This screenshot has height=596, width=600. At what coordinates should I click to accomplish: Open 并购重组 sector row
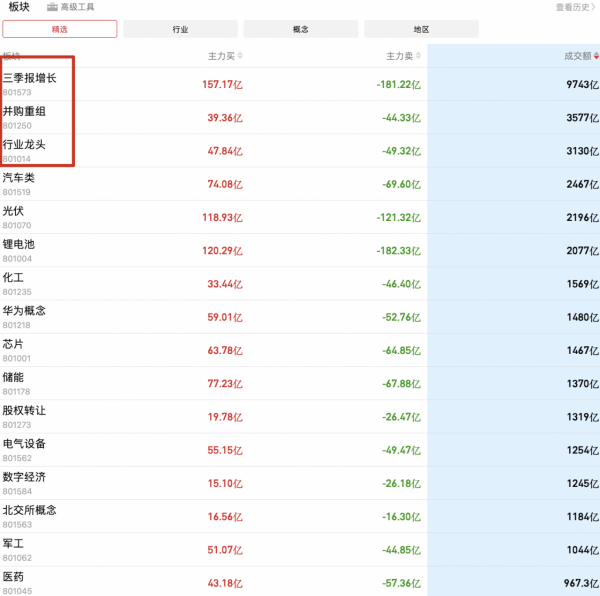pos(300,117)
